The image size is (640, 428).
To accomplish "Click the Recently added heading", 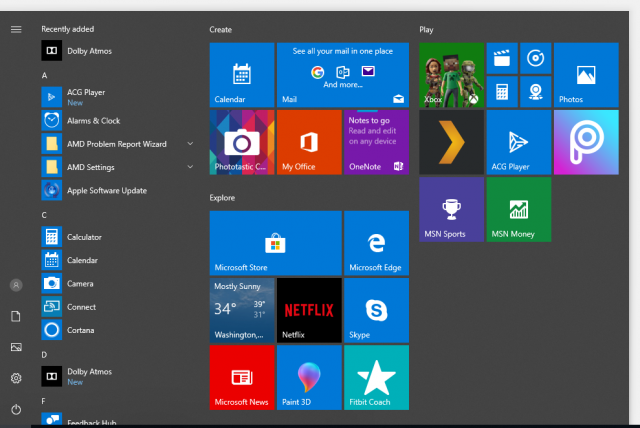I will (67, 29).
